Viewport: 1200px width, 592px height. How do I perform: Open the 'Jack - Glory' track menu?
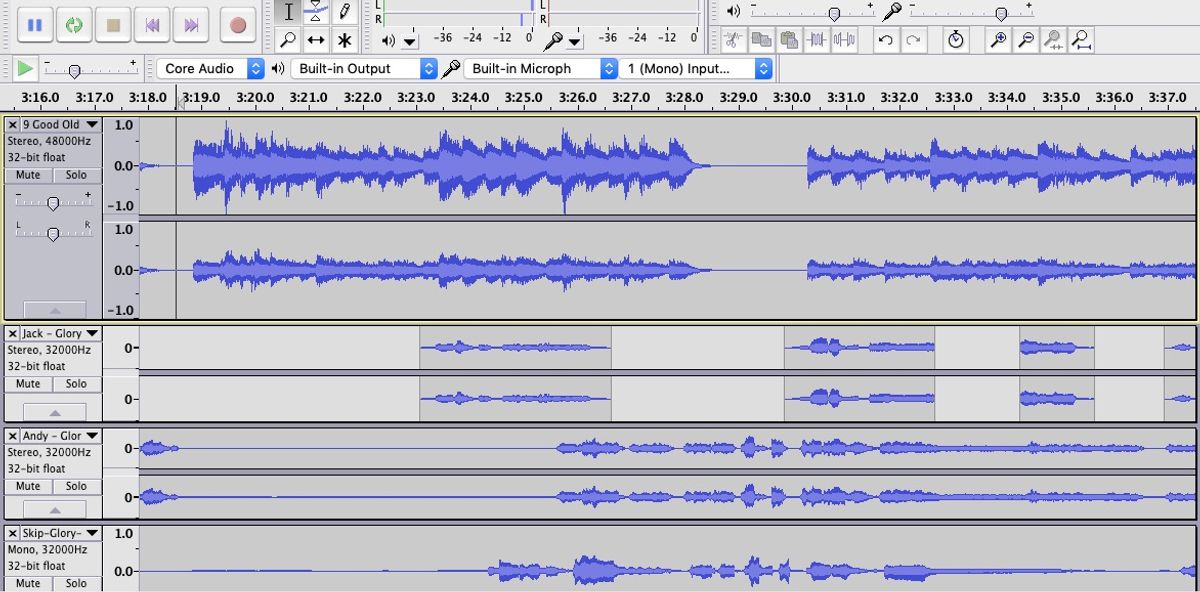60,333
